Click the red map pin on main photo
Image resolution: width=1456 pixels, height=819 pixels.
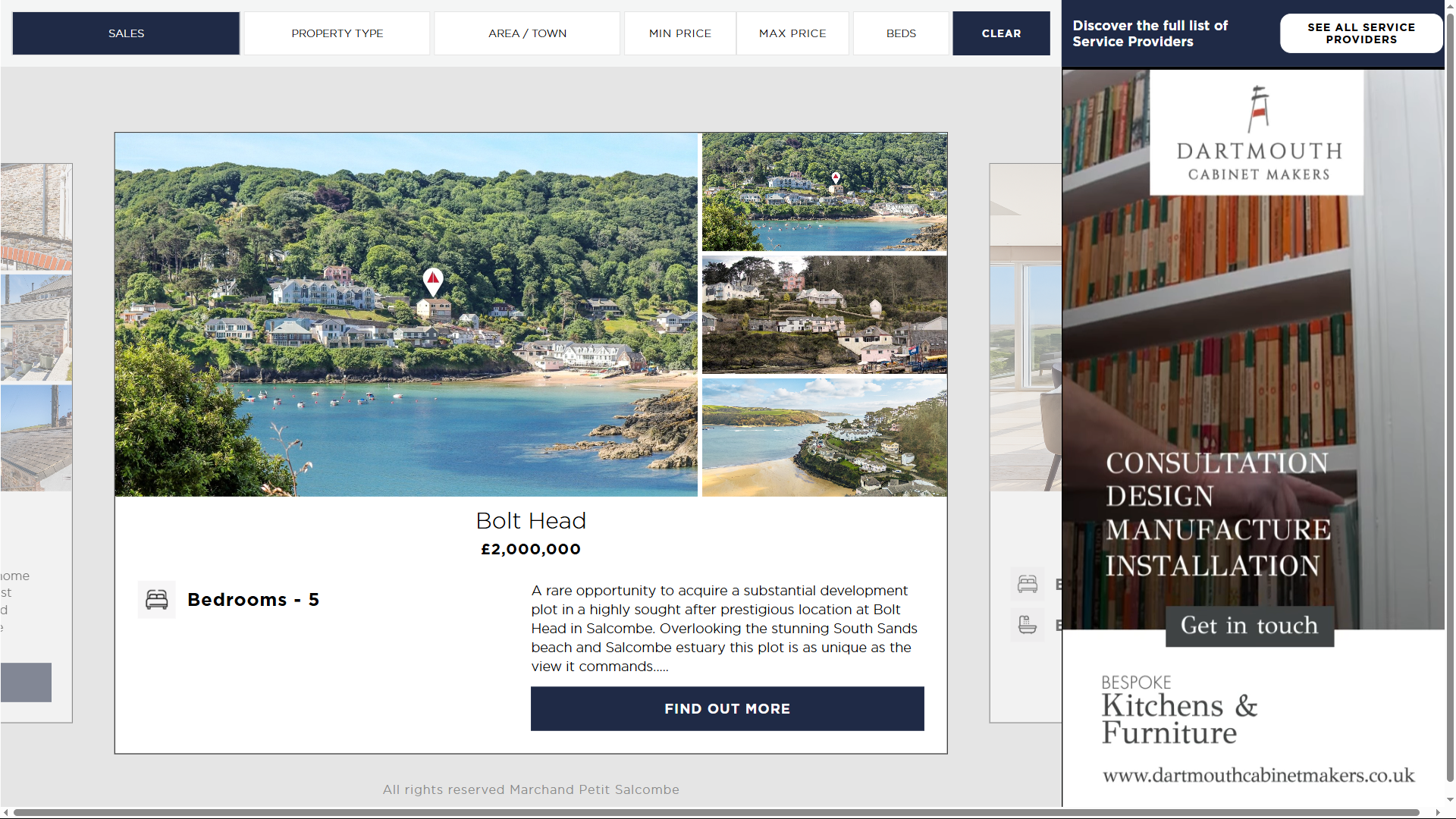(433, 282)
